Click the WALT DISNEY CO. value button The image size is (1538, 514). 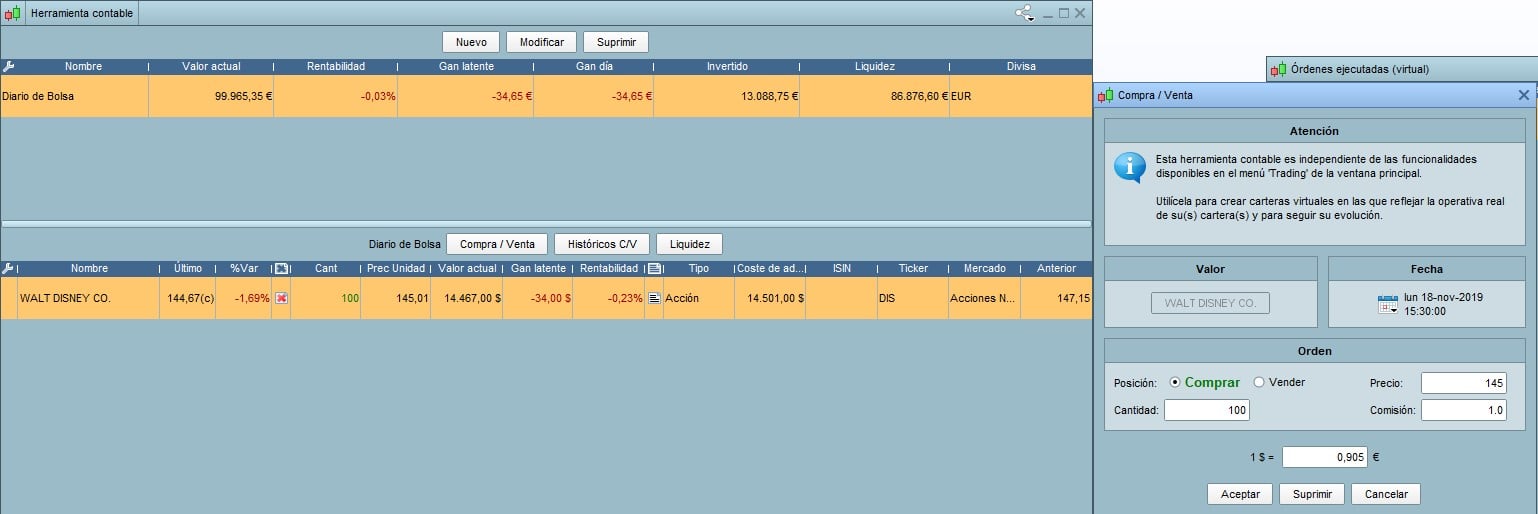pos(1210,303)
